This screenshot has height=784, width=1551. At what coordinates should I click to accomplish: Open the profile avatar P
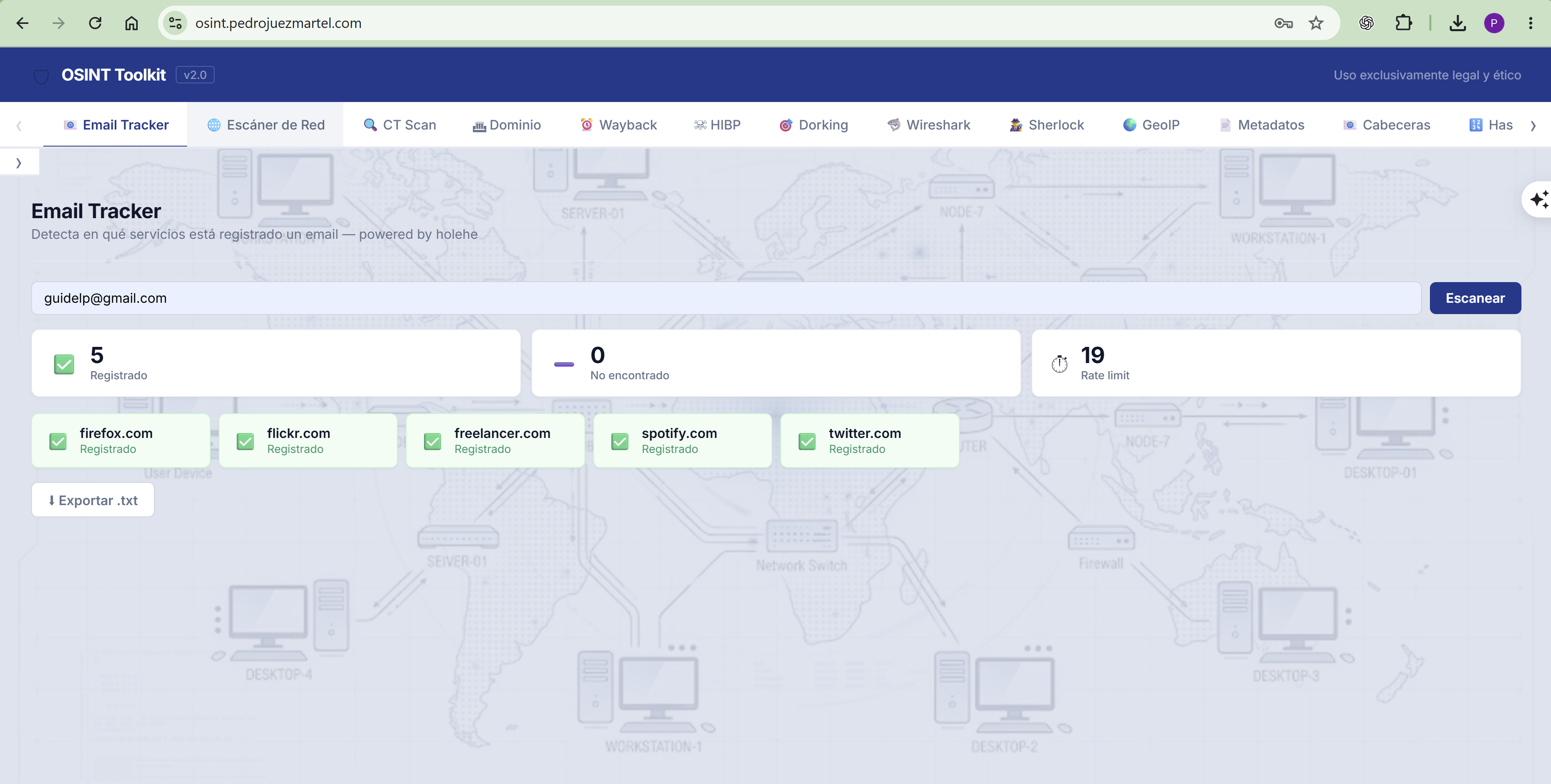[1494, 23]
